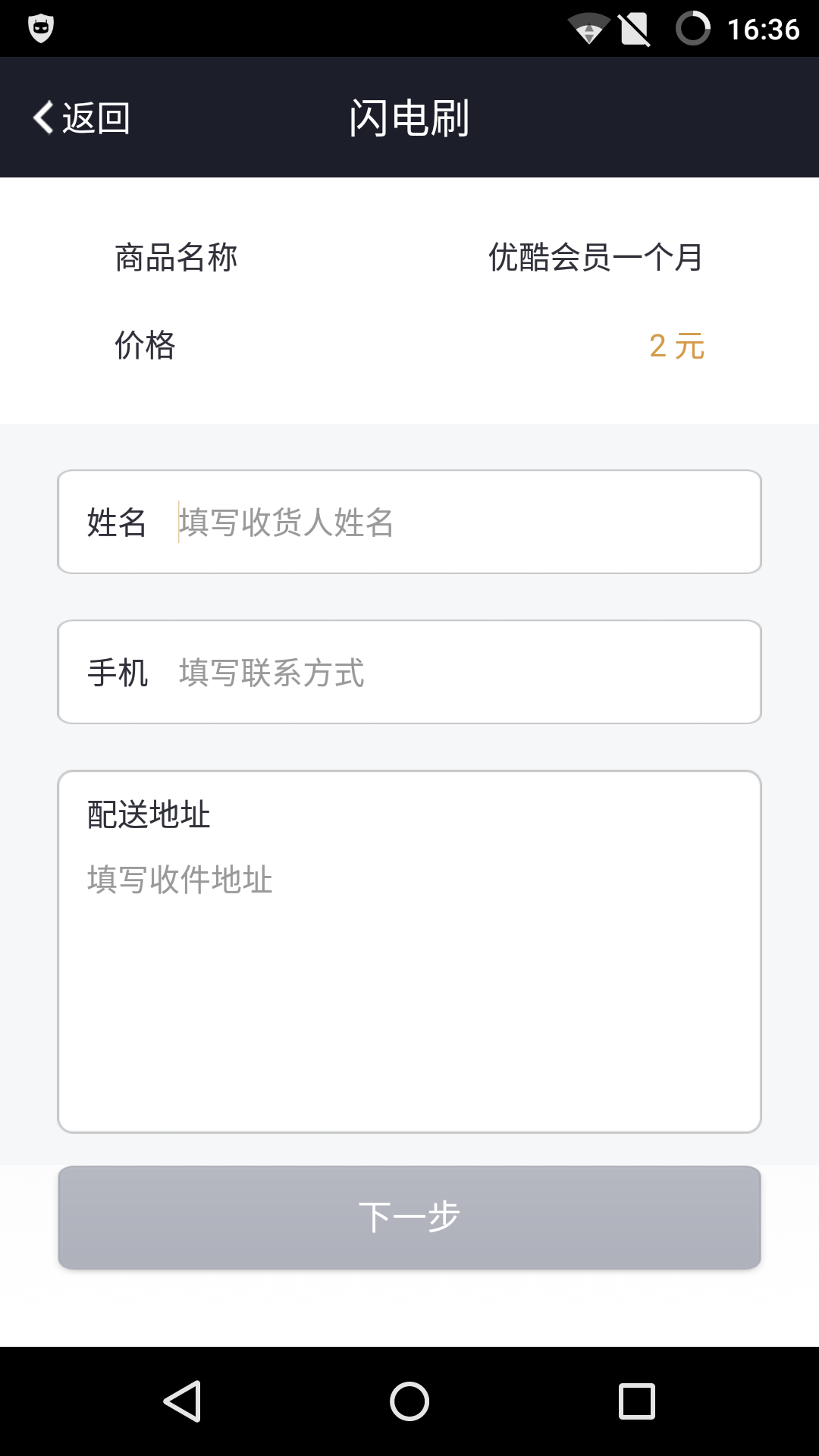This screenshot has height=1456, width=819.
Task: Tap the 配送地址 heading label
Action: (x=149, y=815)
